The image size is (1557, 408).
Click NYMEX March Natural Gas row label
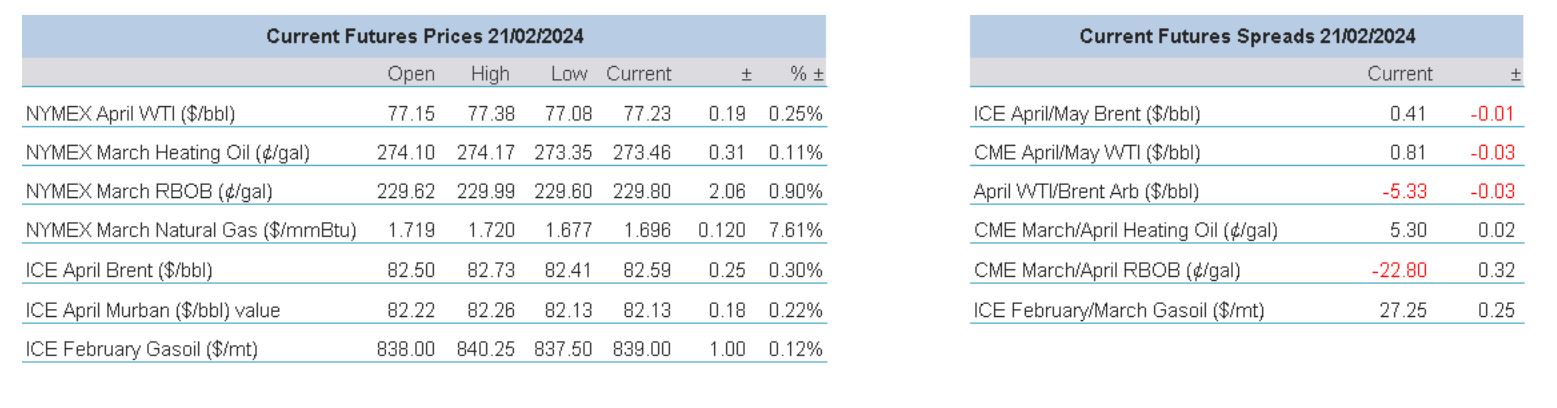[190, 232]
